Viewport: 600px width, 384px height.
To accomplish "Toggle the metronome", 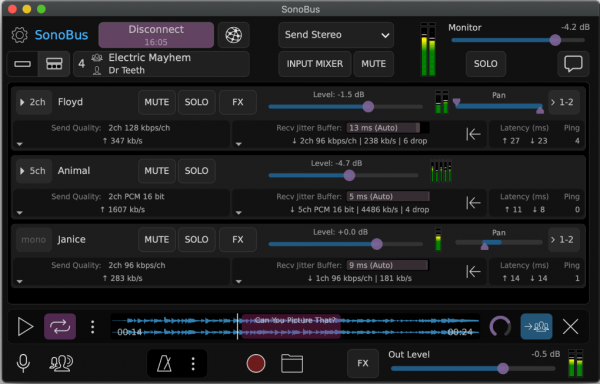I will tap(164, 363).
